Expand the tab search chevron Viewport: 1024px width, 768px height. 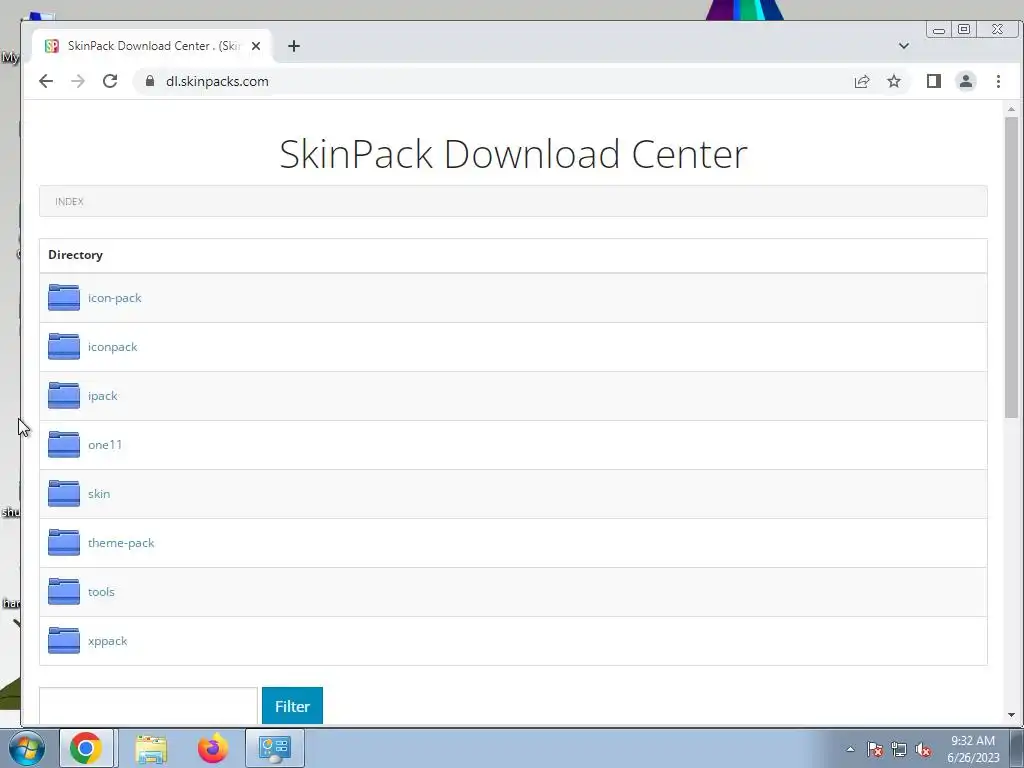coord(904,46)
